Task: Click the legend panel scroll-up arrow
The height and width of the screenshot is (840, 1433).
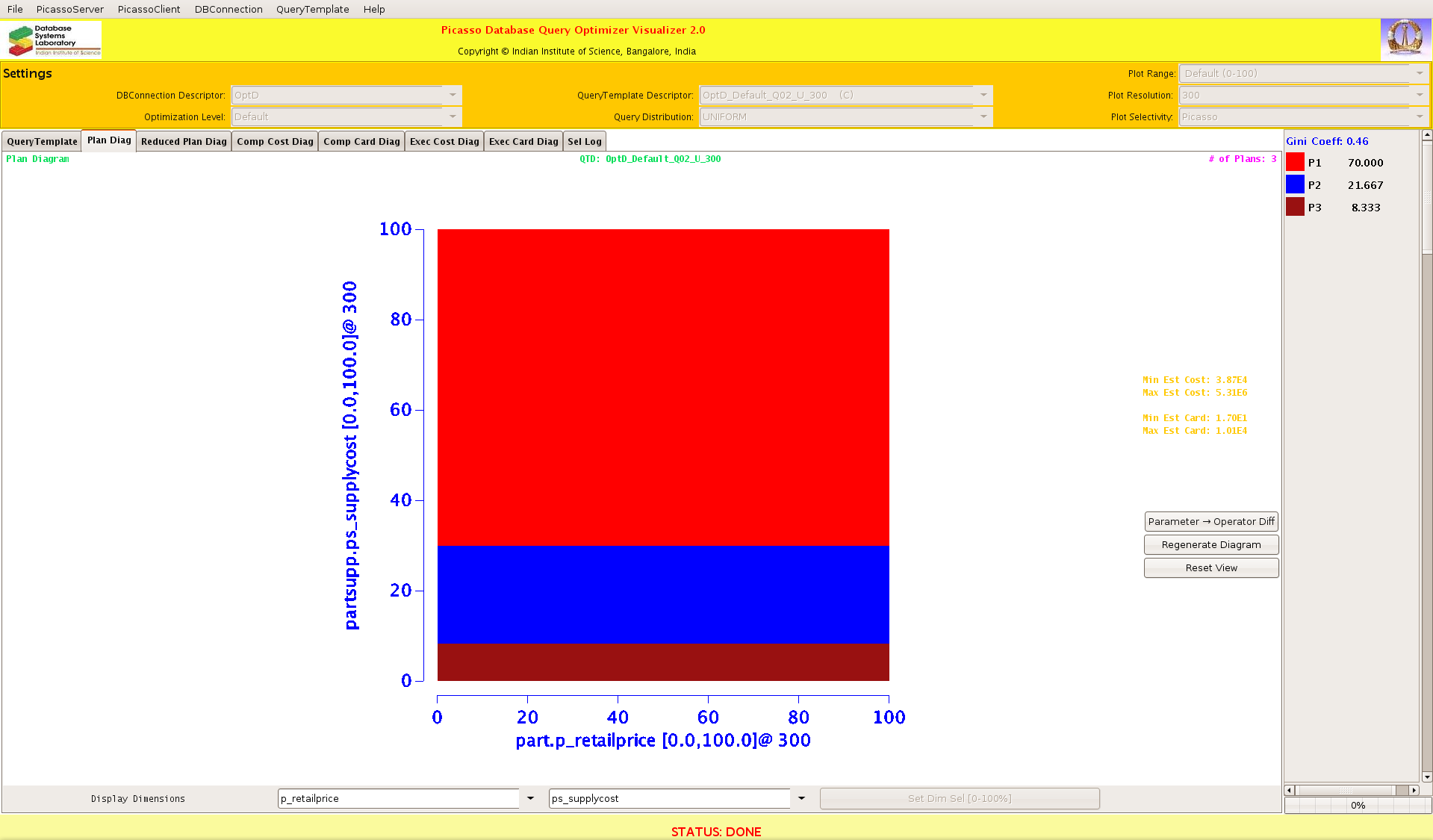Action: click(x=1427, y=135)
